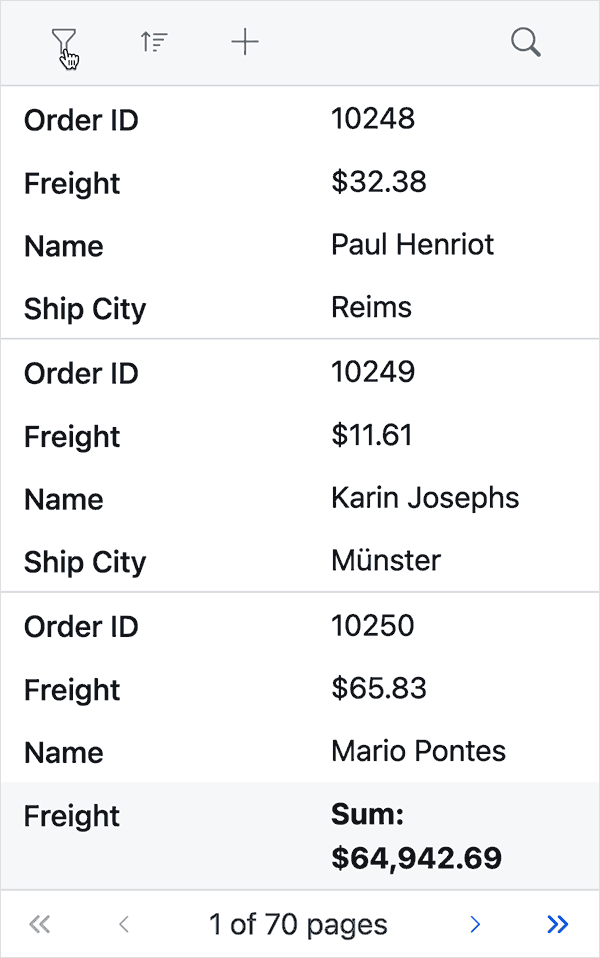Click the Ship City value Münster
The width and height of the screenshot is (600, 958).
[385, 560]
